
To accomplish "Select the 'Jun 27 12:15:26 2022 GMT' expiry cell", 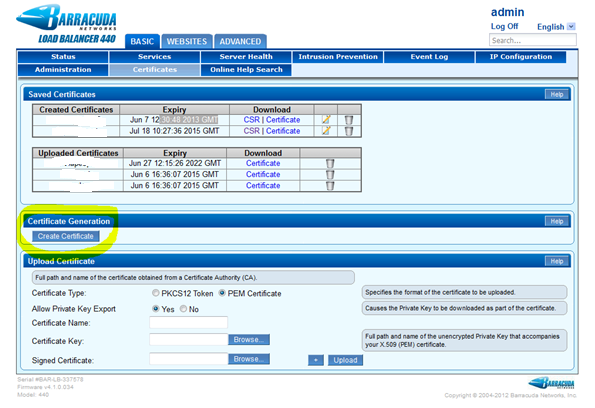I will click(x=175, y=164).
